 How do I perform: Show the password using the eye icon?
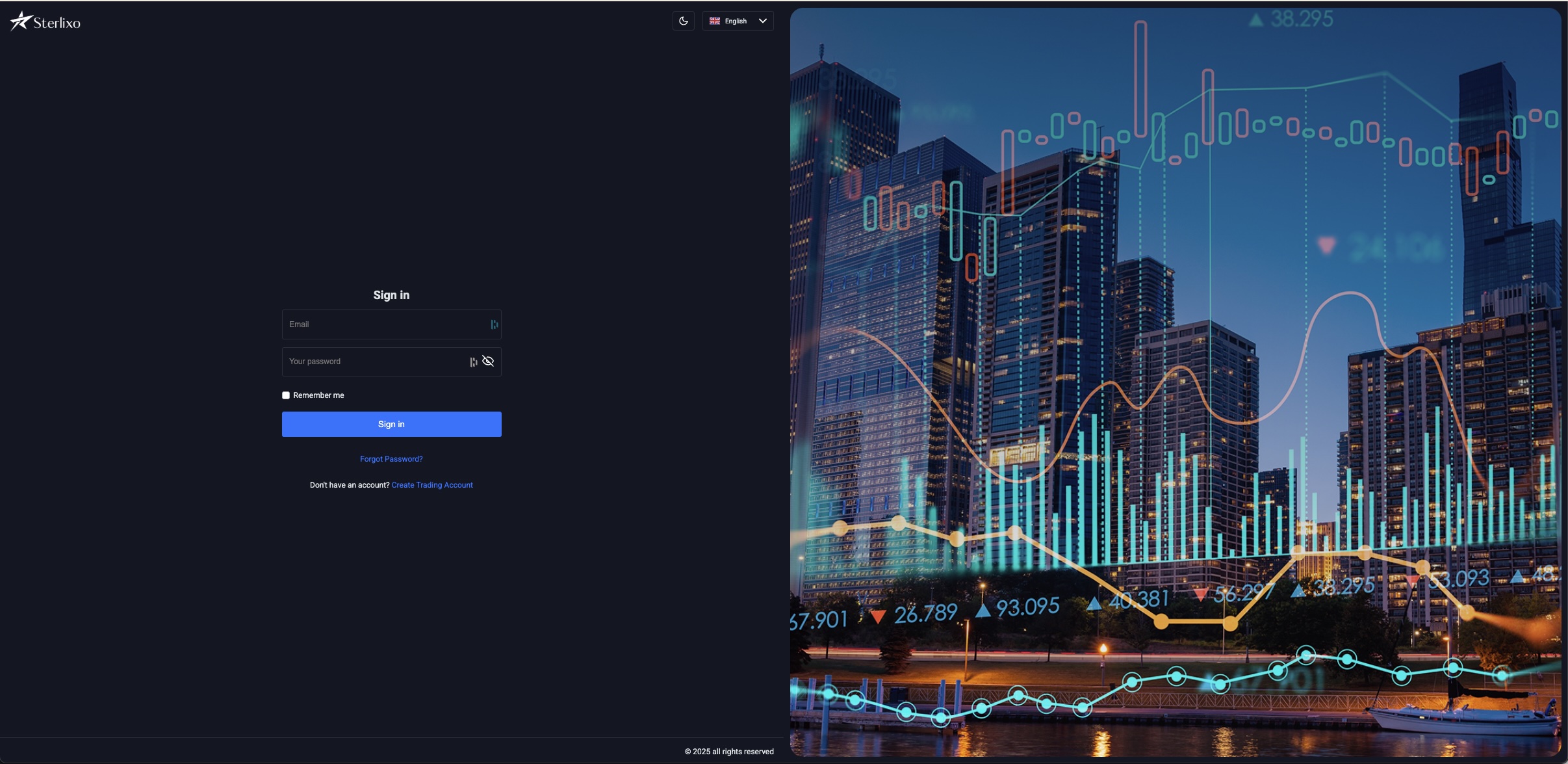488,361
